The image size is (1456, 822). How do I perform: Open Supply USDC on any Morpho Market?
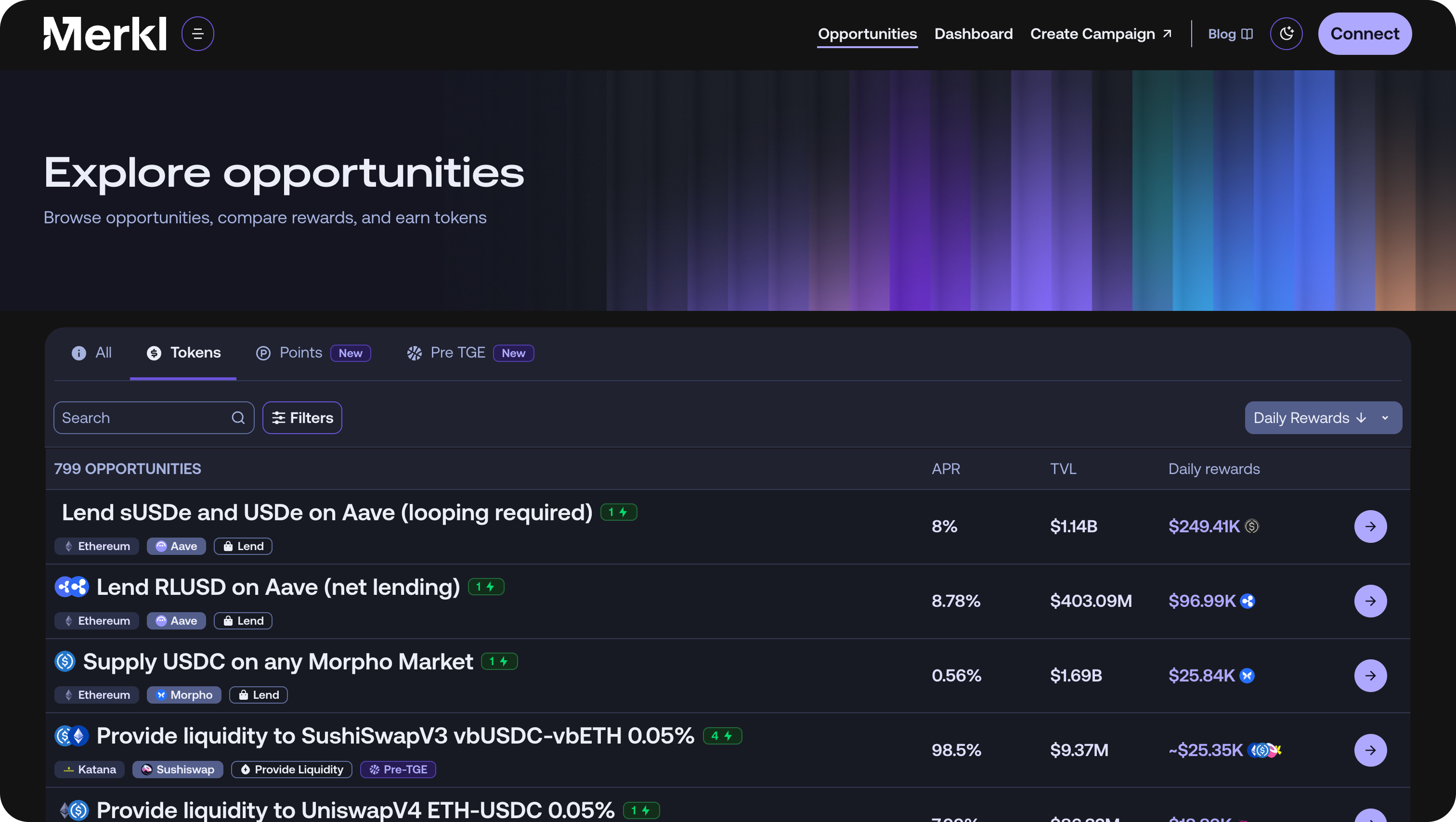click(277, 662)
